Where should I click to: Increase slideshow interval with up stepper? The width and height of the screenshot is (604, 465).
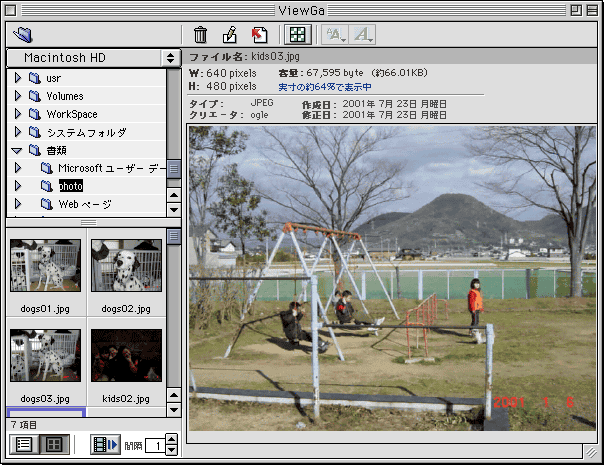click(x=171, y=440)
